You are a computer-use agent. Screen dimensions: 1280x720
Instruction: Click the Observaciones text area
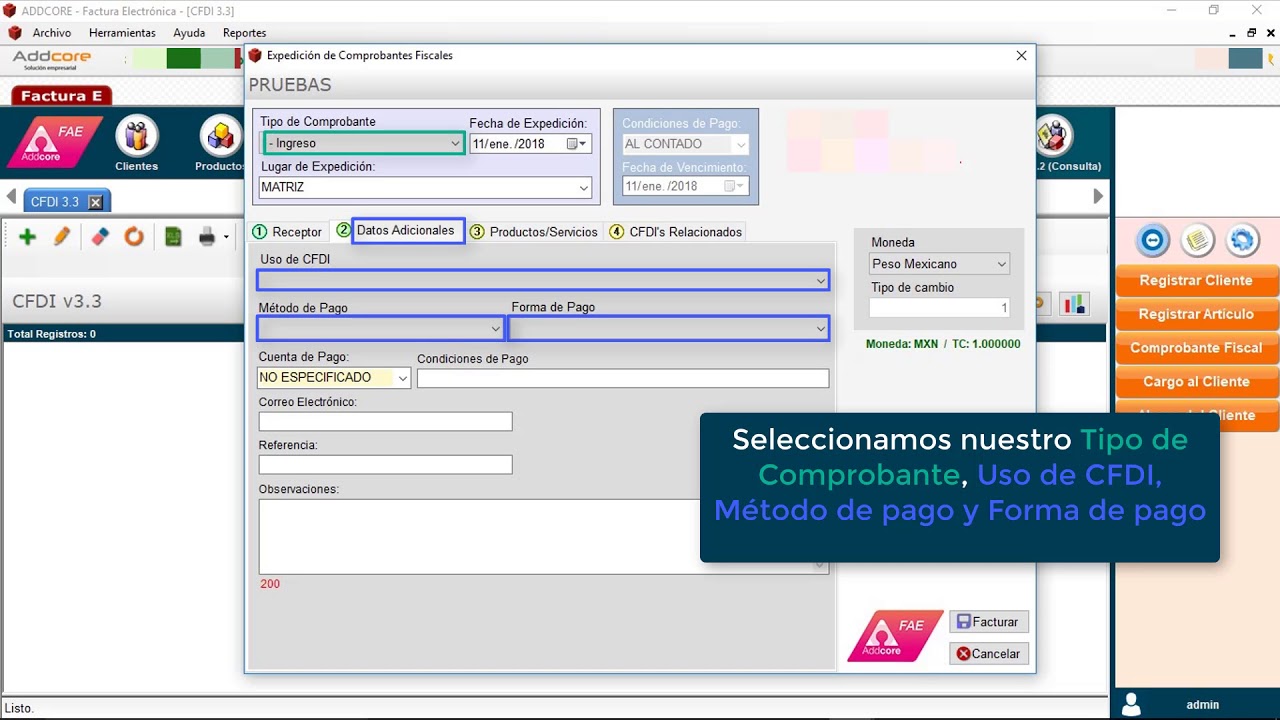543,536
